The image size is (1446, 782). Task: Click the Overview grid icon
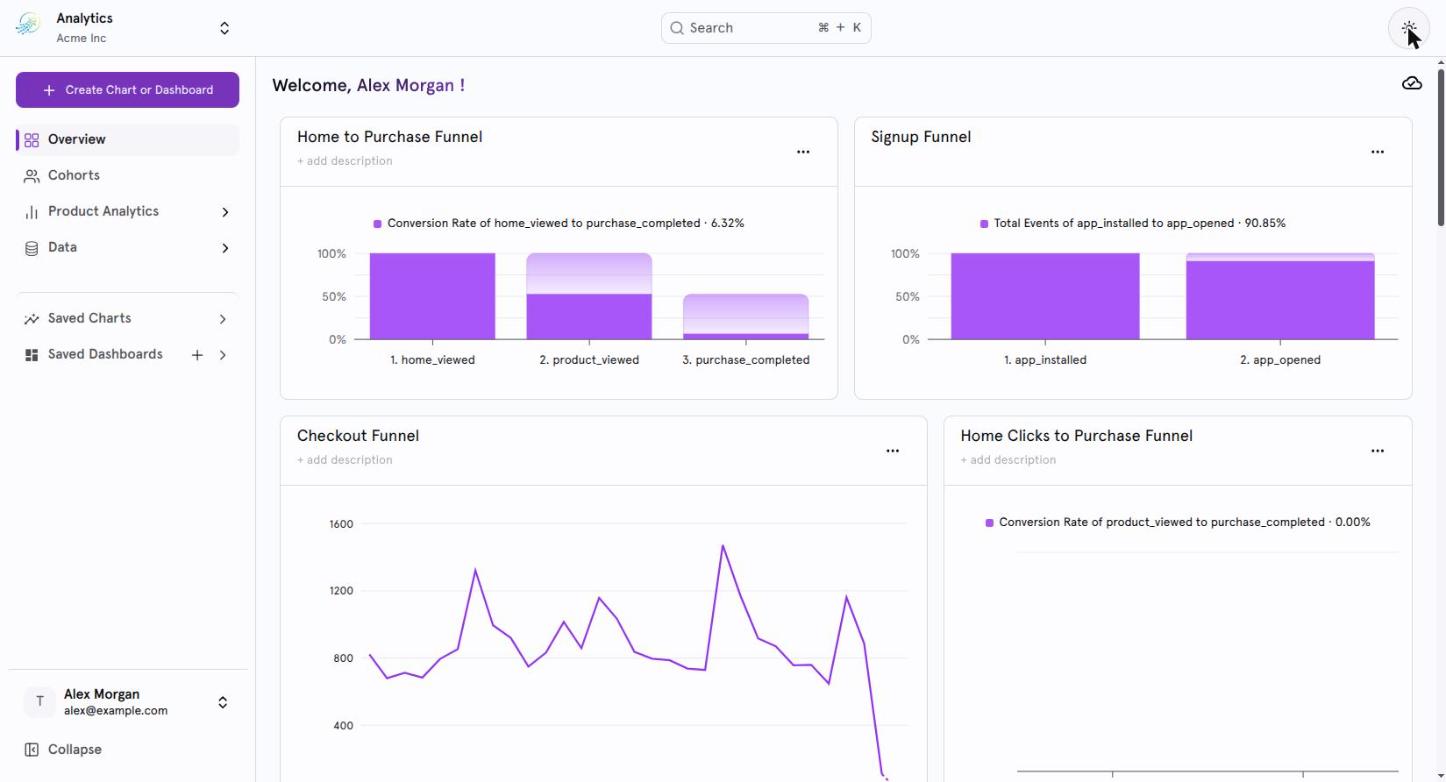pos(31,140)
